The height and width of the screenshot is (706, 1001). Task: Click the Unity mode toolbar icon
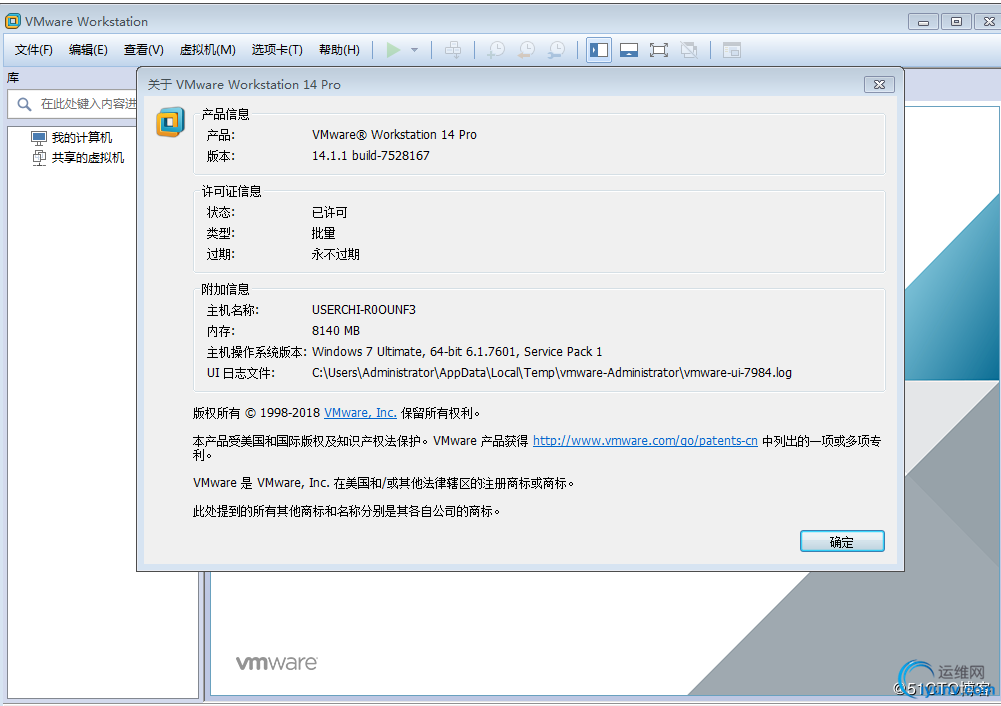pyautogui.click(x=689, y=50)
